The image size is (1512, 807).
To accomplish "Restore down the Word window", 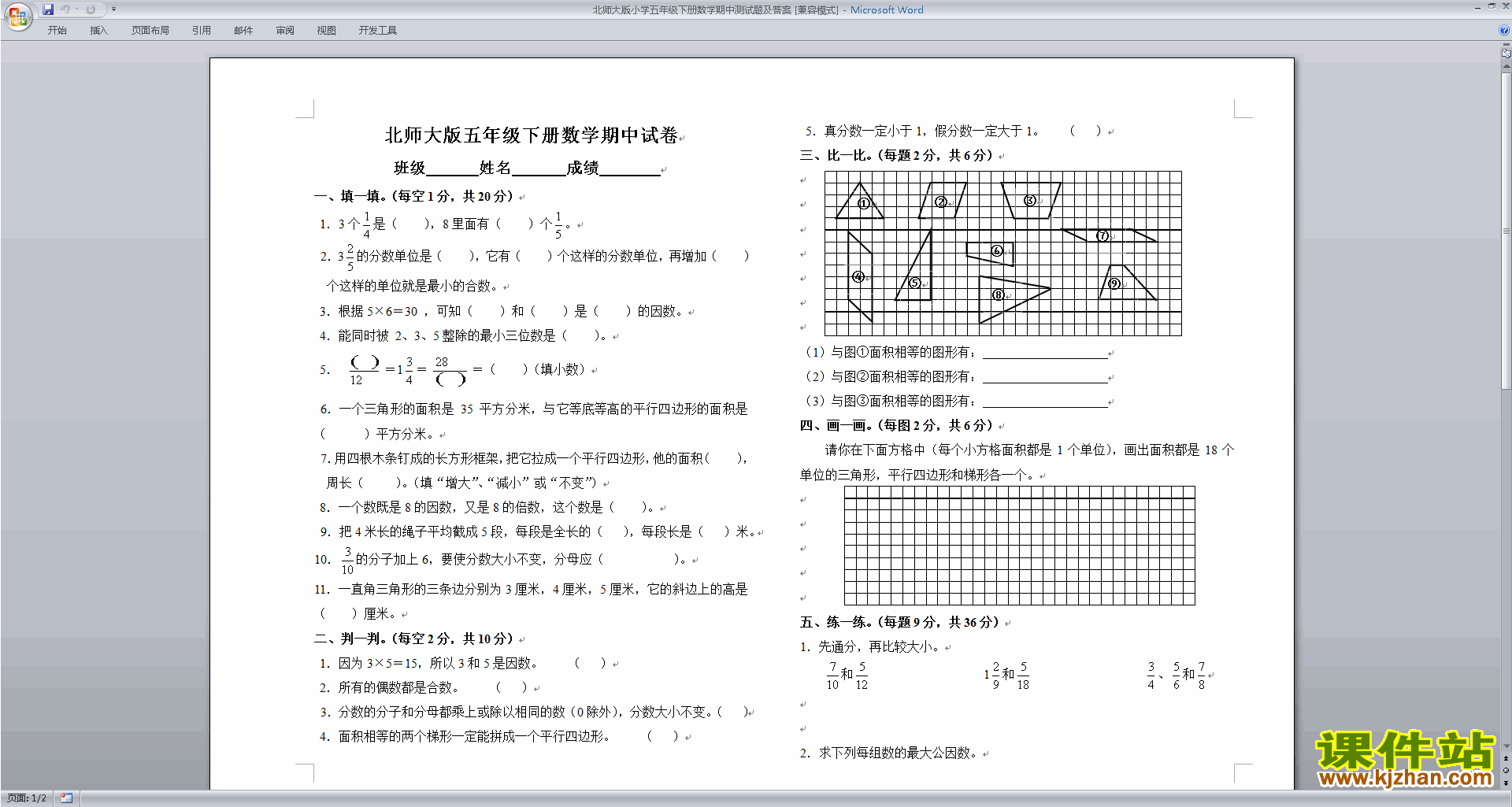I will pyautogui.click(x=1492, y=6).
